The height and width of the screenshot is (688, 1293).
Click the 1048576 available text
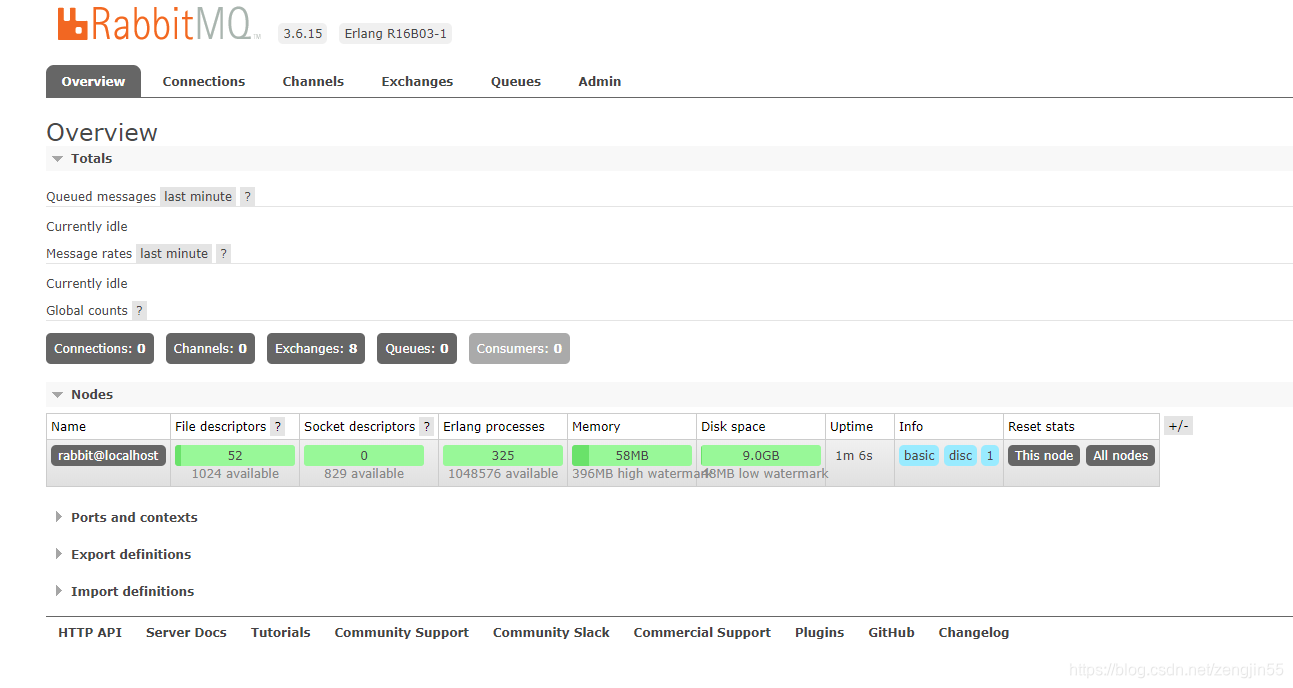coord(503,474)
